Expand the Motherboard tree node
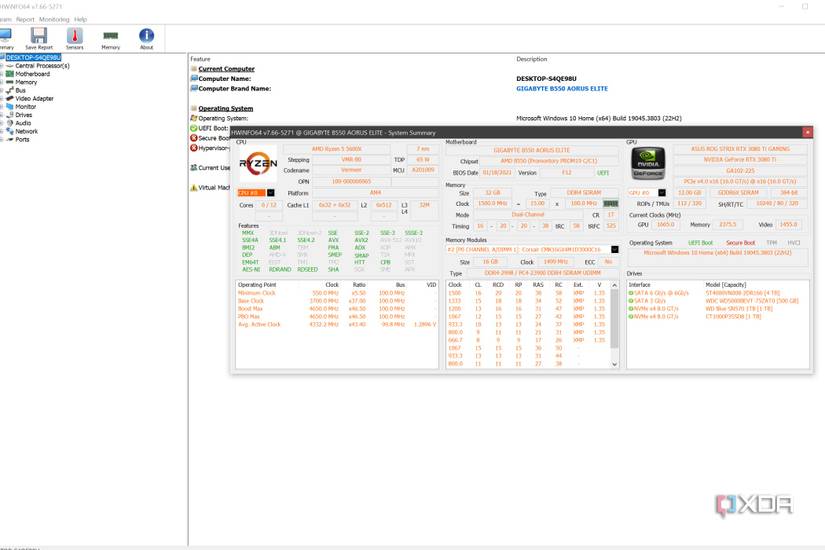The height and width of the screenshot is (550, 825). click(2, 74)
